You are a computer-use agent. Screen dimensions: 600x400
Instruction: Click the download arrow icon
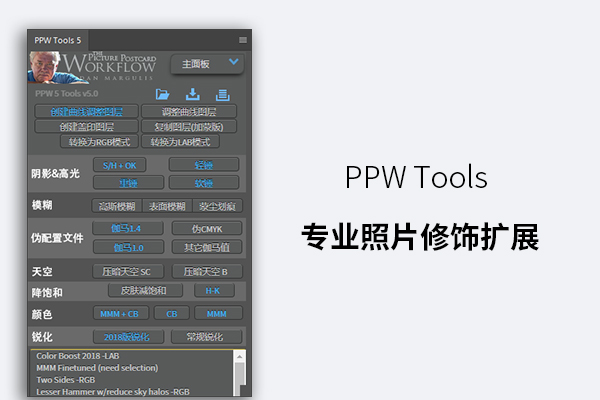(x=192, y=94)
